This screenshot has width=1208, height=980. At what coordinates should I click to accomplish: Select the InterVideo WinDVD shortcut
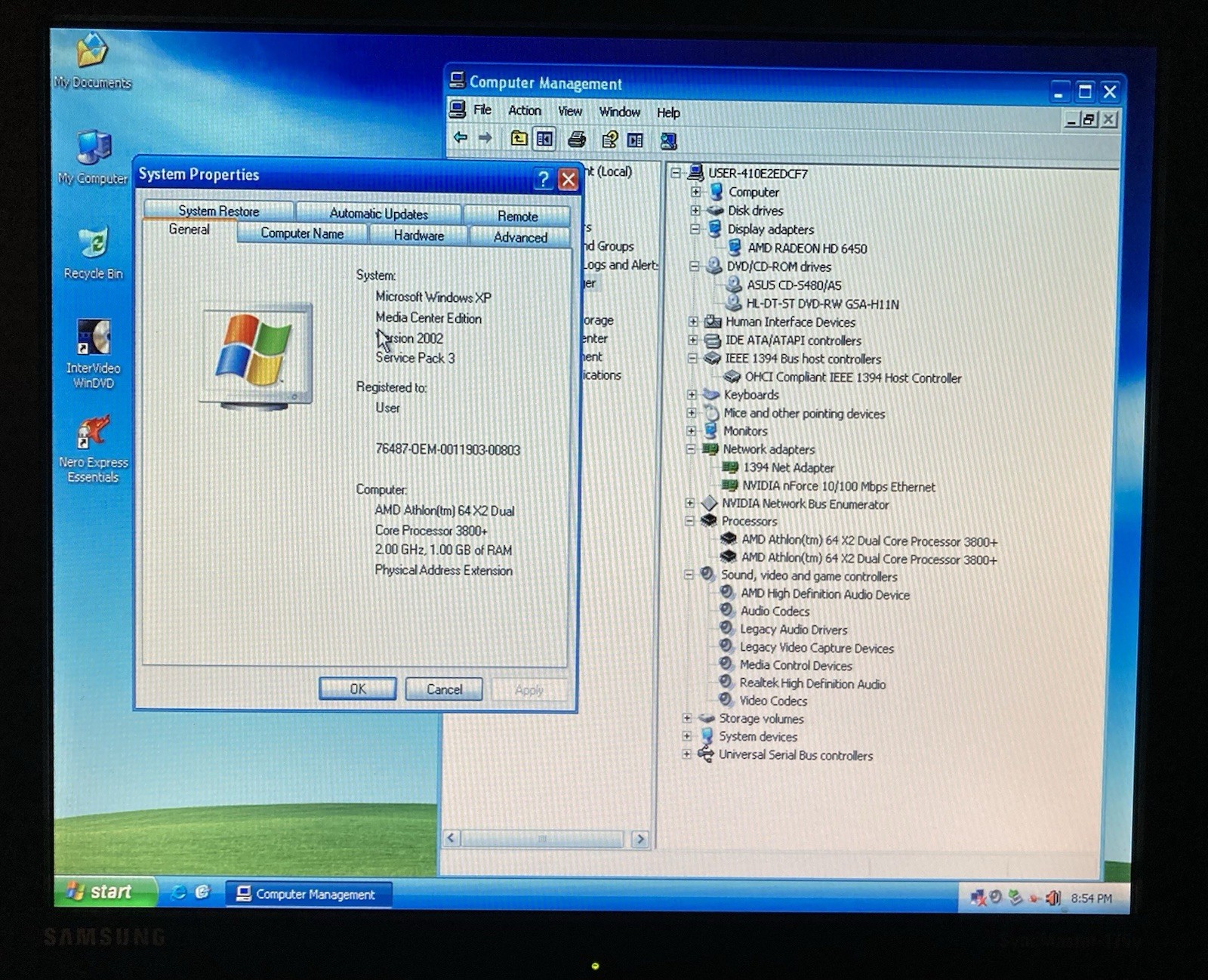(94, 353)
